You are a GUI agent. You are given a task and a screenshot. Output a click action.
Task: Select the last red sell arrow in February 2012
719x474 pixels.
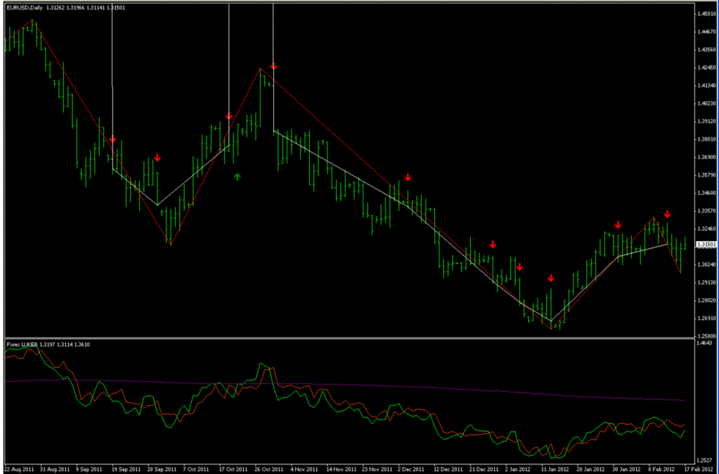667,214
